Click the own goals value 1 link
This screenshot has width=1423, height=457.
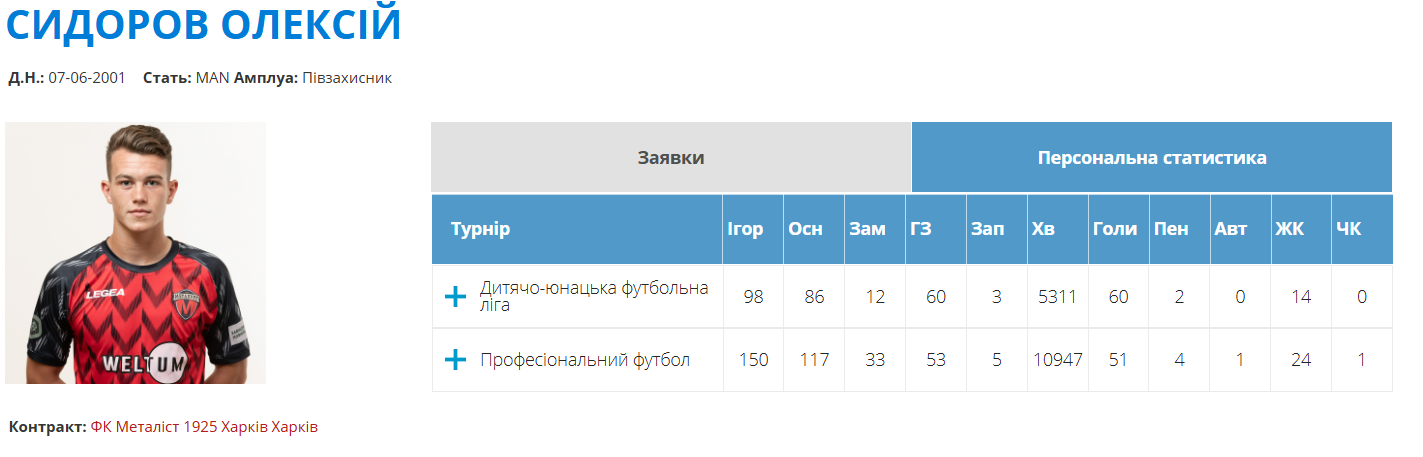pyautogui.click(x=1240, y=360)
